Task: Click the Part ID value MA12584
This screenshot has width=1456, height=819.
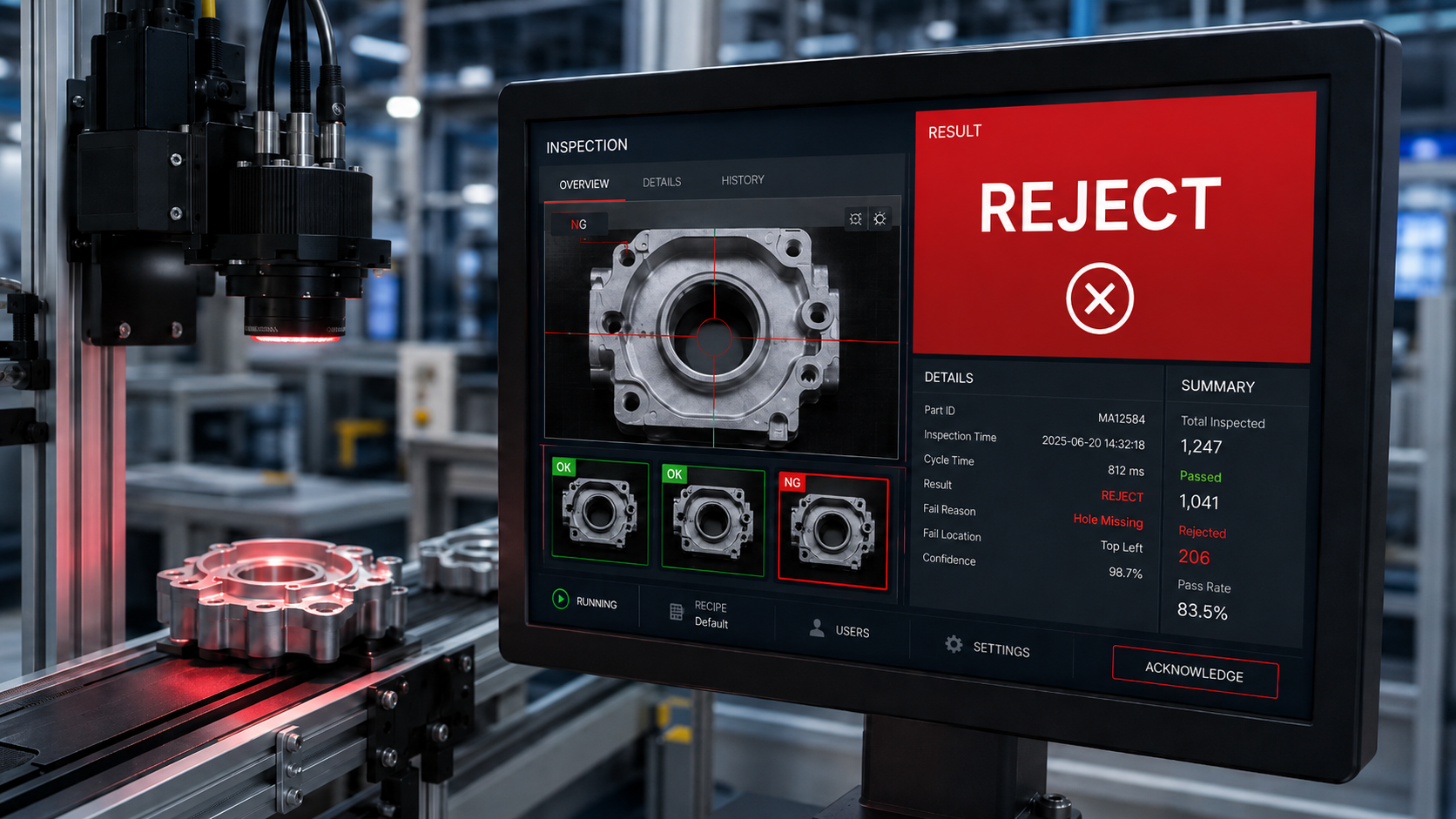Action: pos(1122,419)
